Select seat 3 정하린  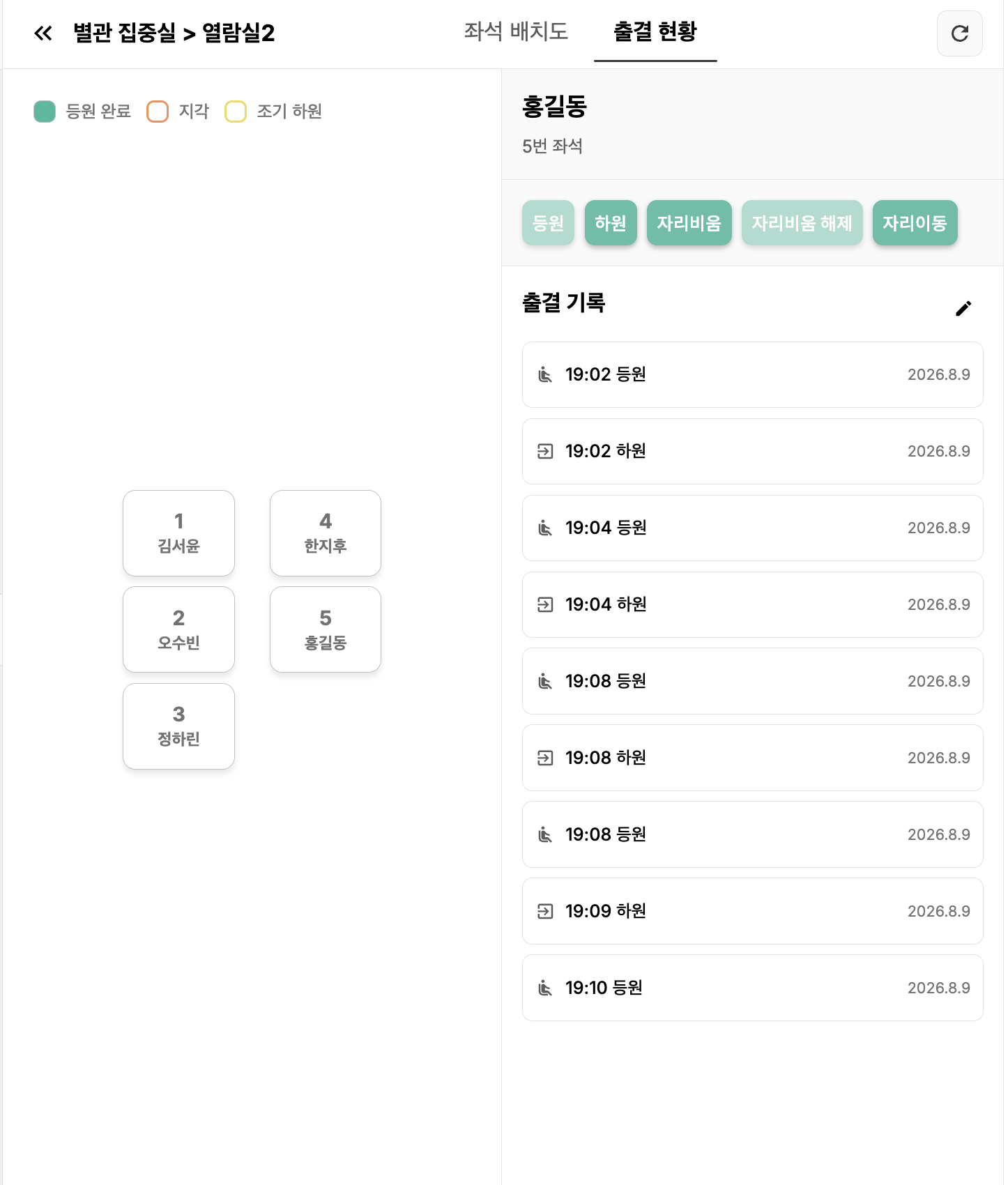tap(178, 726)
